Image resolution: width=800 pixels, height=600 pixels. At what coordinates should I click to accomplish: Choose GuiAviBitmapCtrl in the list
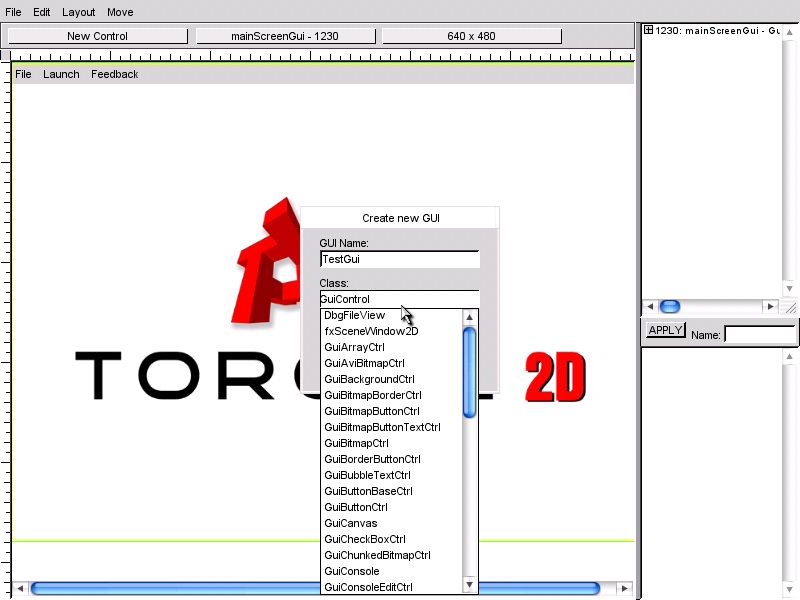click(391, 363)
